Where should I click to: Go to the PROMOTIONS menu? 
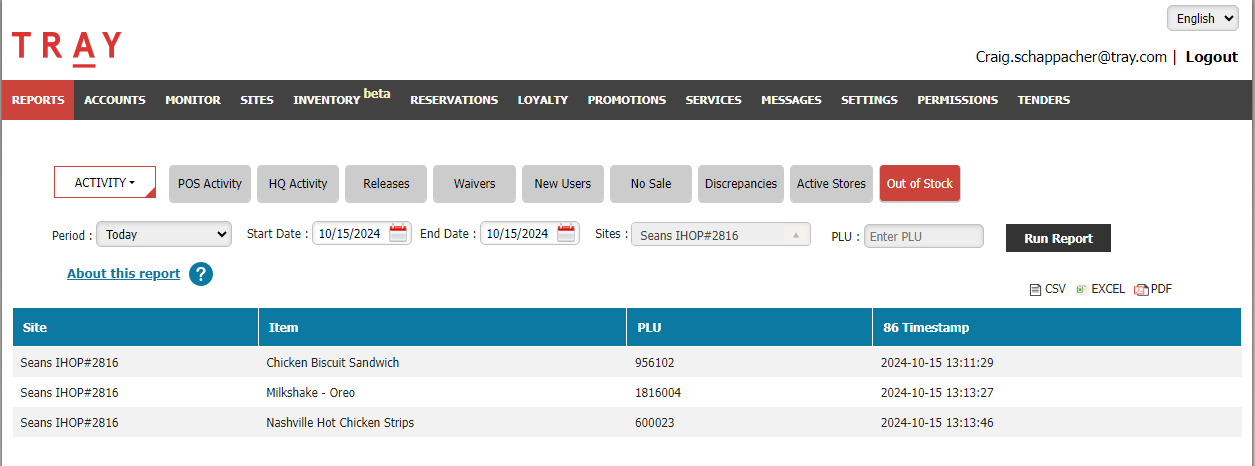626,100
